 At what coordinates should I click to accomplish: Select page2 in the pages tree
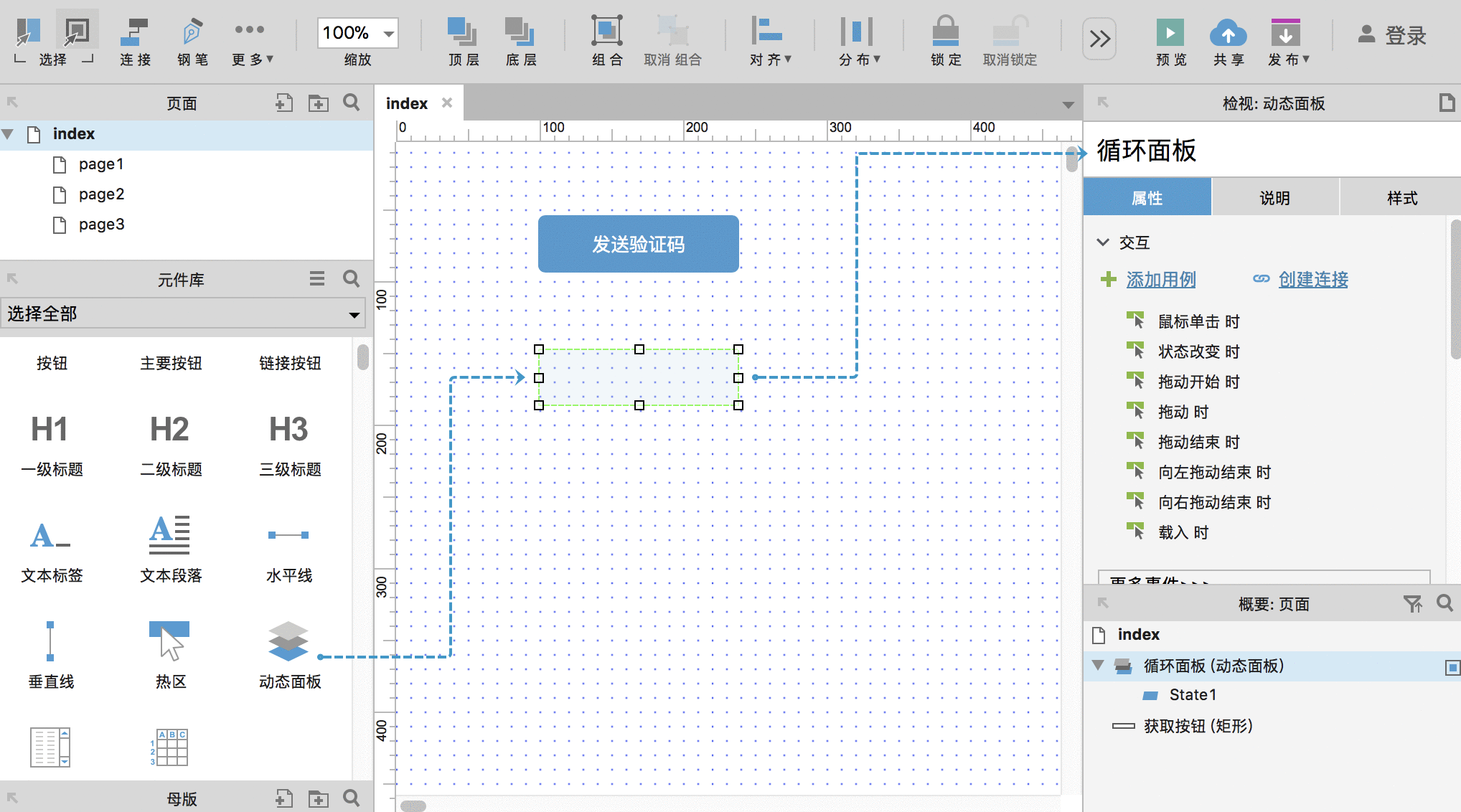pyautogui.click(x=101, y=194)
